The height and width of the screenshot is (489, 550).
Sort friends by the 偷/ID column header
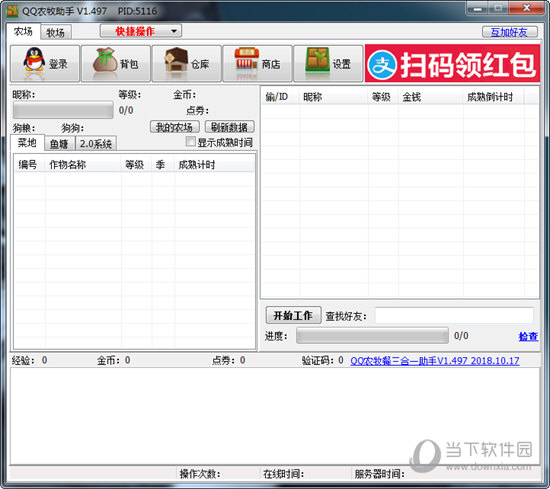click(x=281, y=97)
